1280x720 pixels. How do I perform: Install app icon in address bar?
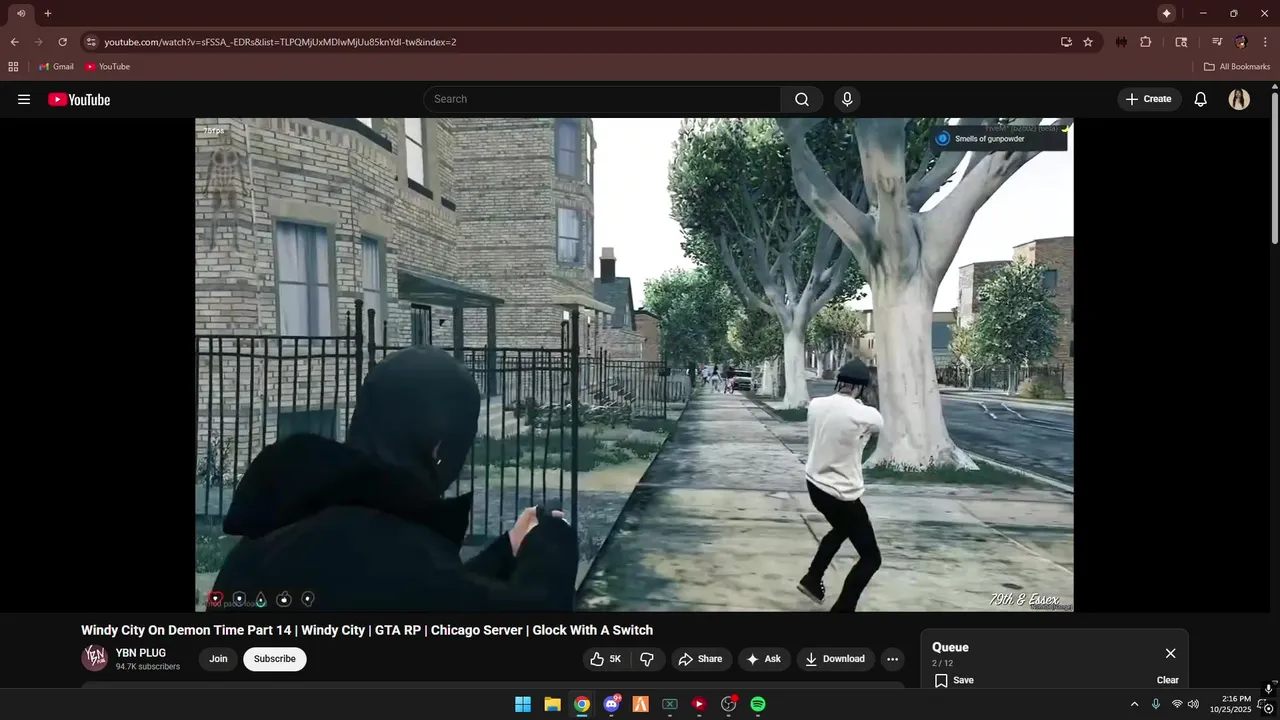[x=1066, y=42]
